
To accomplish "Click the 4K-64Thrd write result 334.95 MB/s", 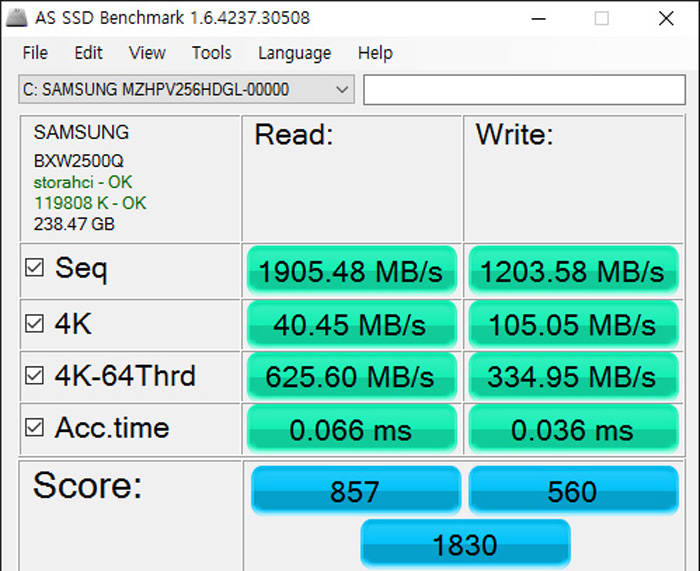I will pos(574,376).
